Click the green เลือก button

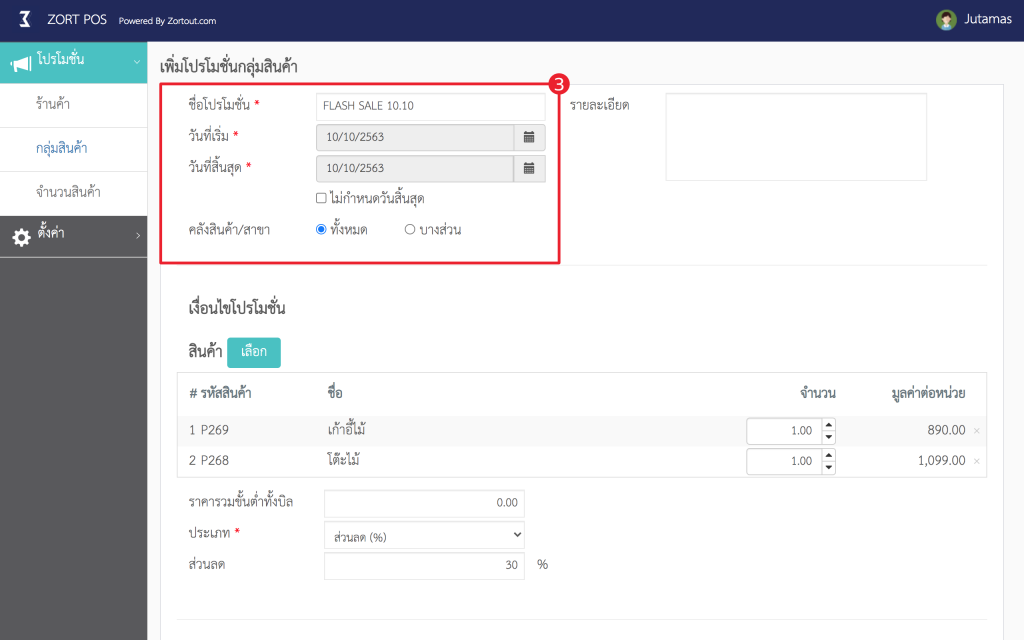tap(253, 352)
